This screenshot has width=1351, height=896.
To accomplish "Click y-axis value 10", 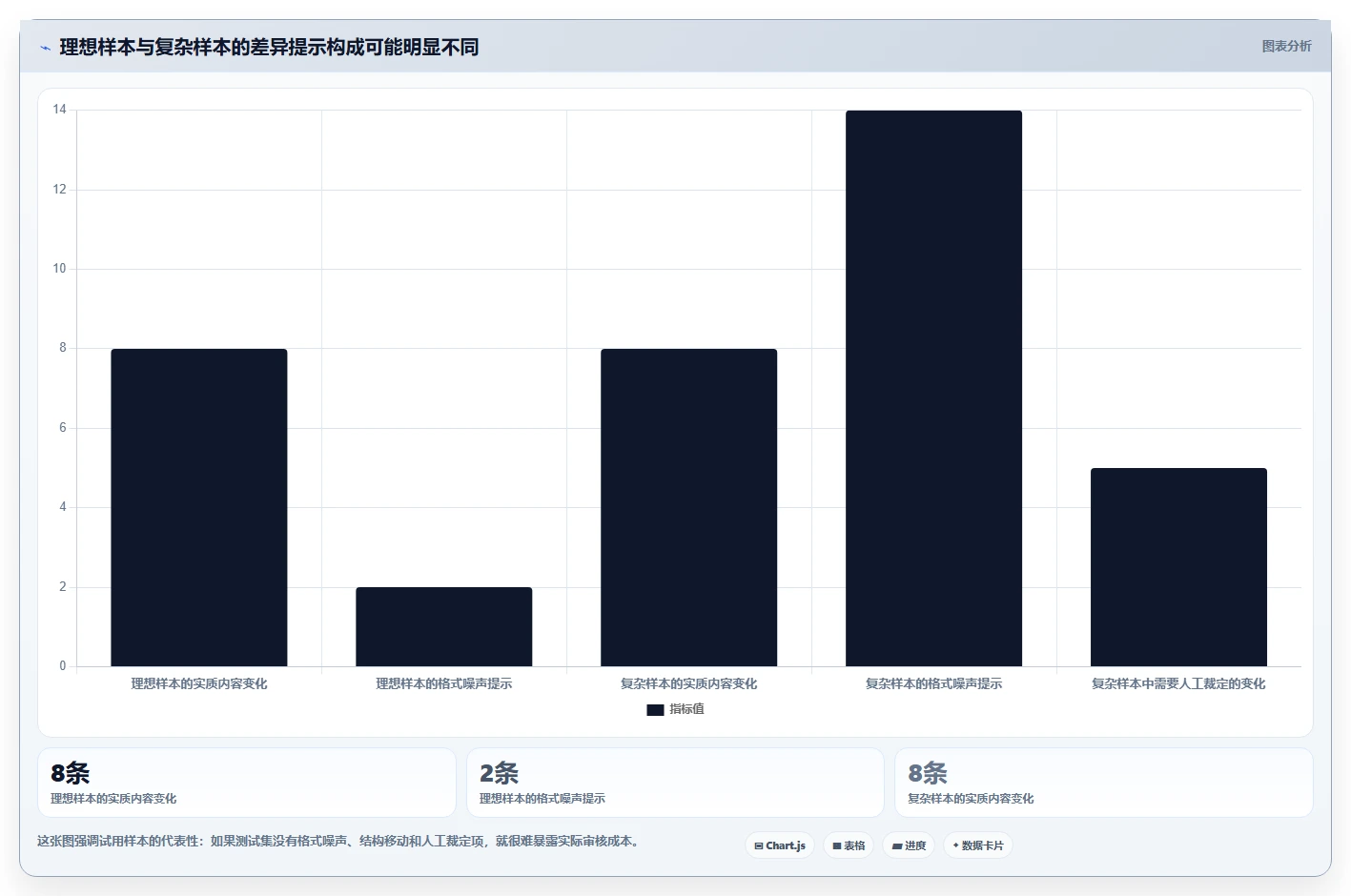I will click(x=60, y=269).
